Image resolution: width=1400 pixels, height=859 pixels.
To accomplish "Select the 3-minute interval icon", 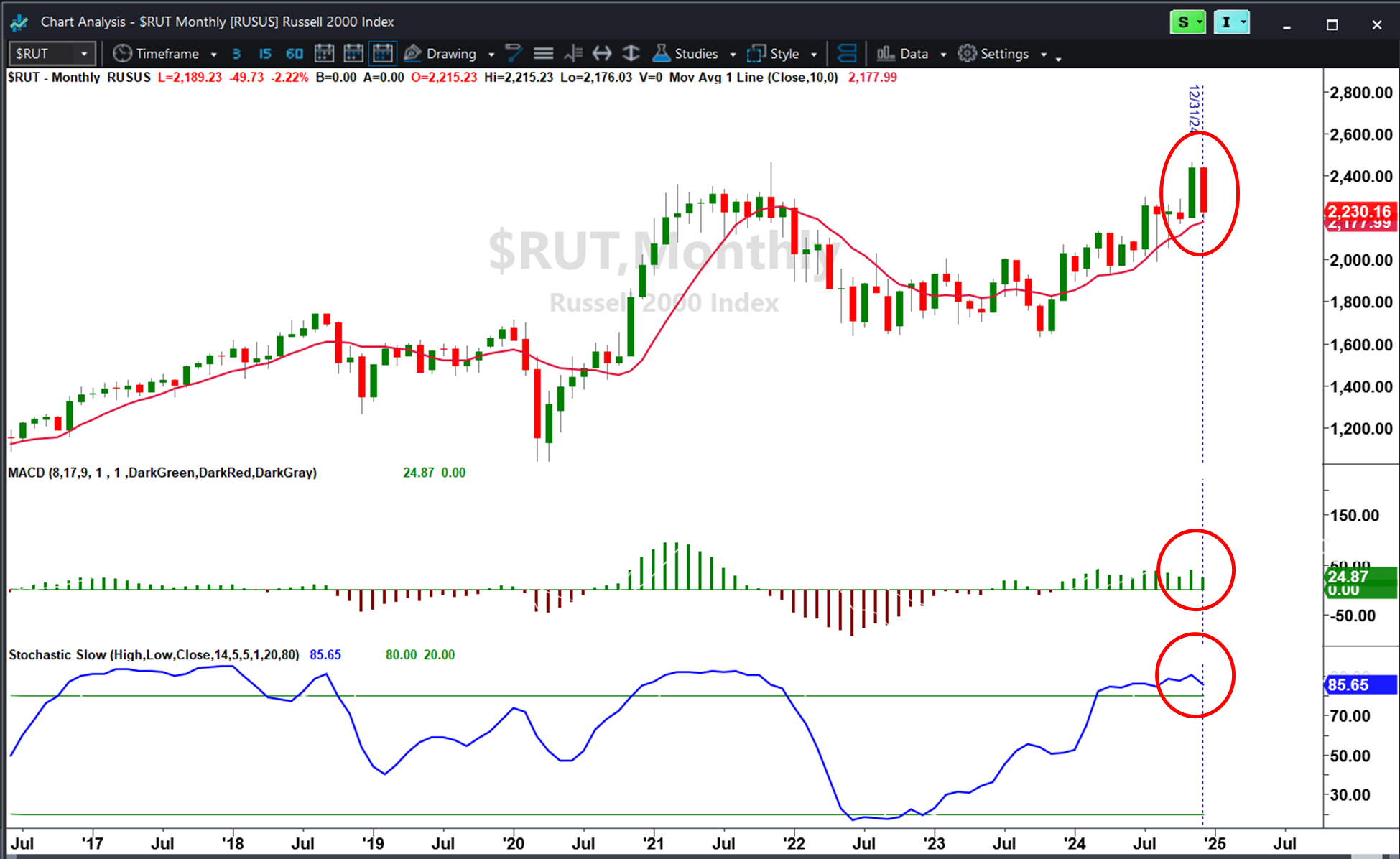I will point(236,54).
